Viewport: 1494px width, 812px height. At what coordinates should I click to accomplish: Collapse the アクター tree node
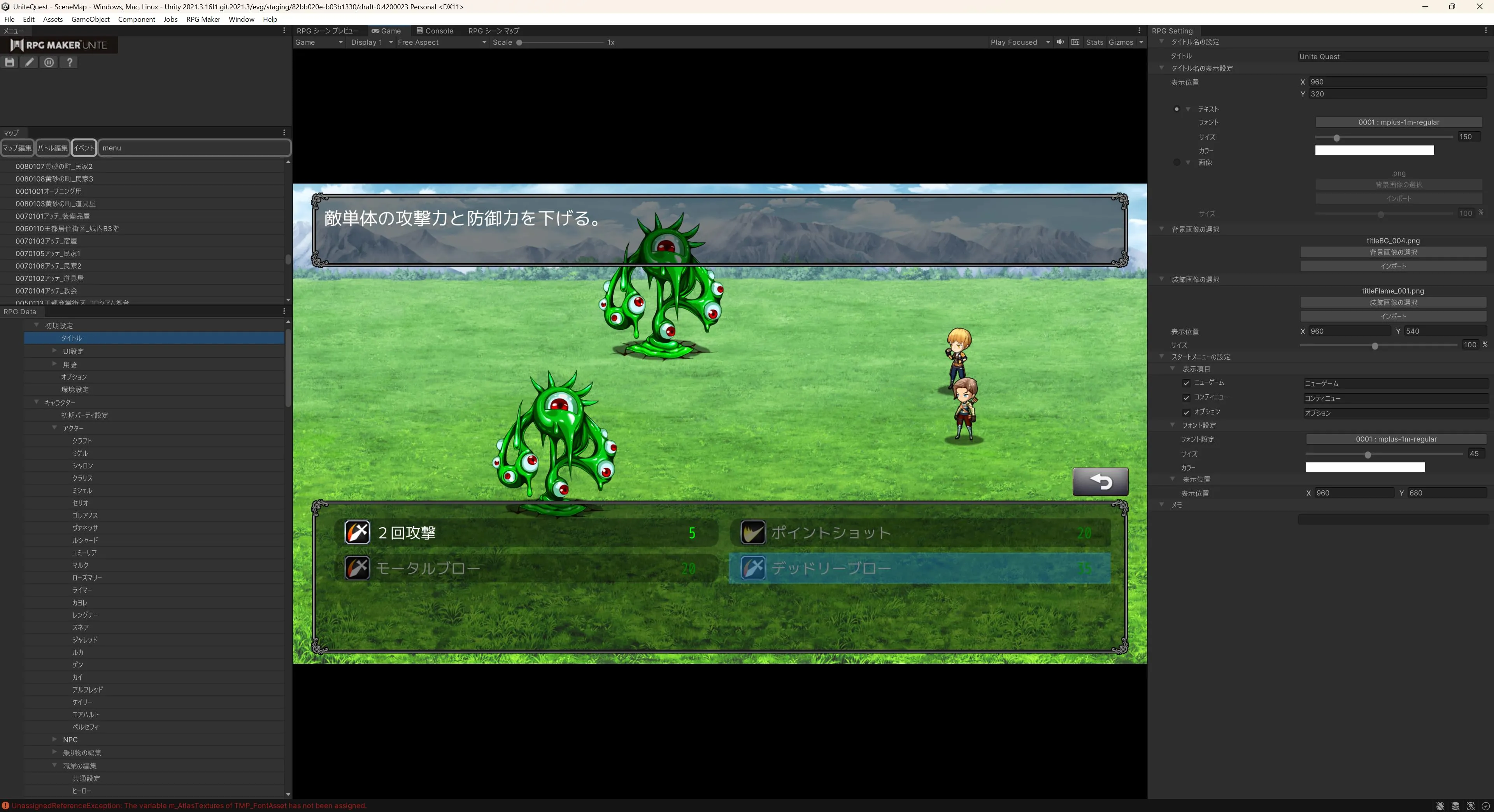[x=54, y=428]
